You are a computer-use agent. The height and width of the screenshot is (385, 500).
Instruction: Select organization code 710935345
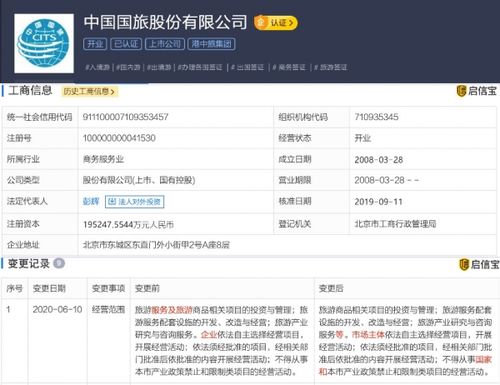[x=376, y=117]
